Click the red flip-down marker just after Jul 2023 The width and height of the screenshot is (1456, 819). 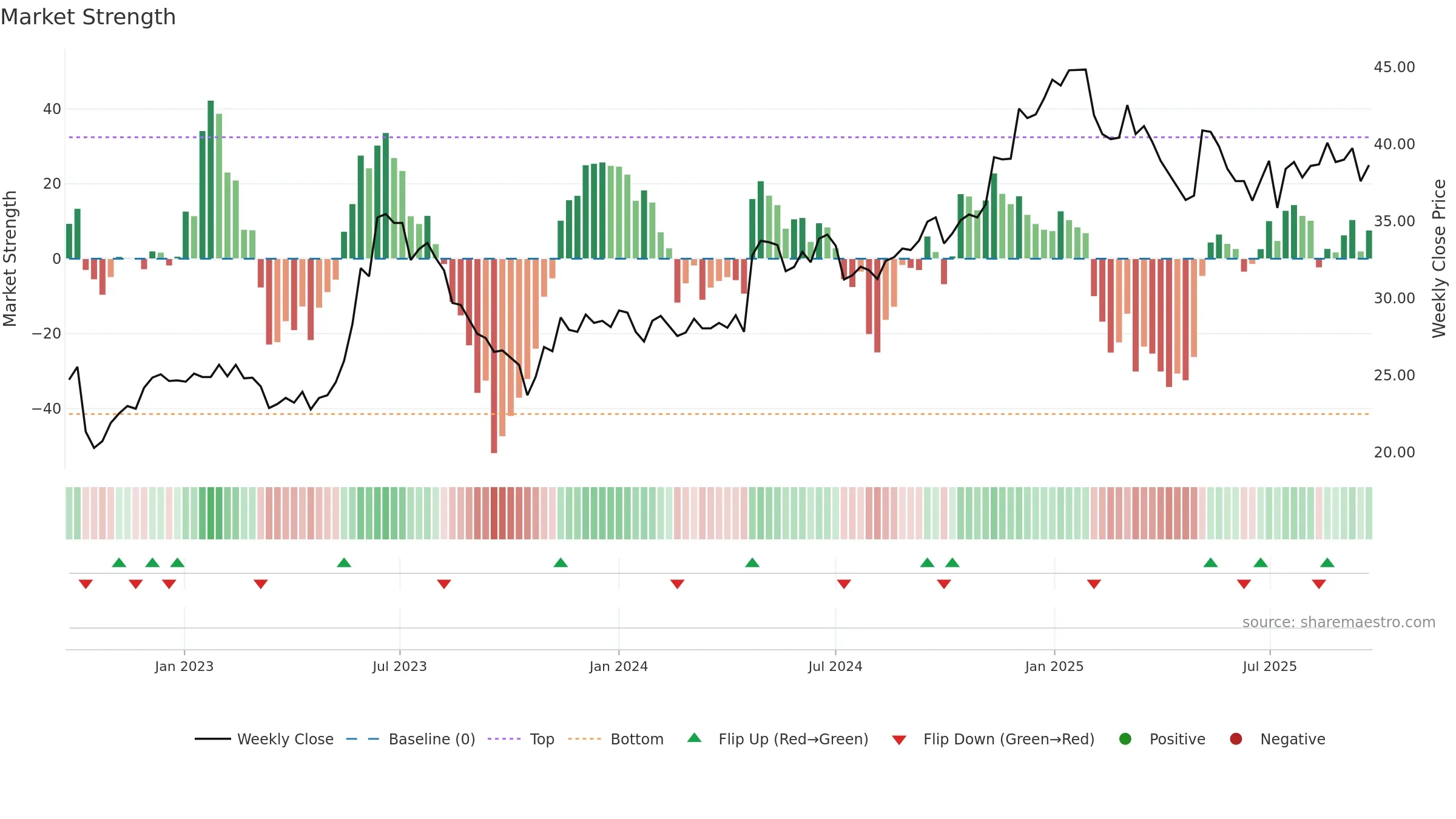click(x=444, y=584)
